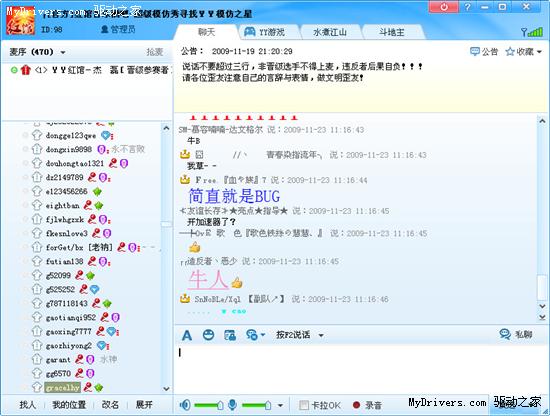Click 改名 rename button

(110, 404)
